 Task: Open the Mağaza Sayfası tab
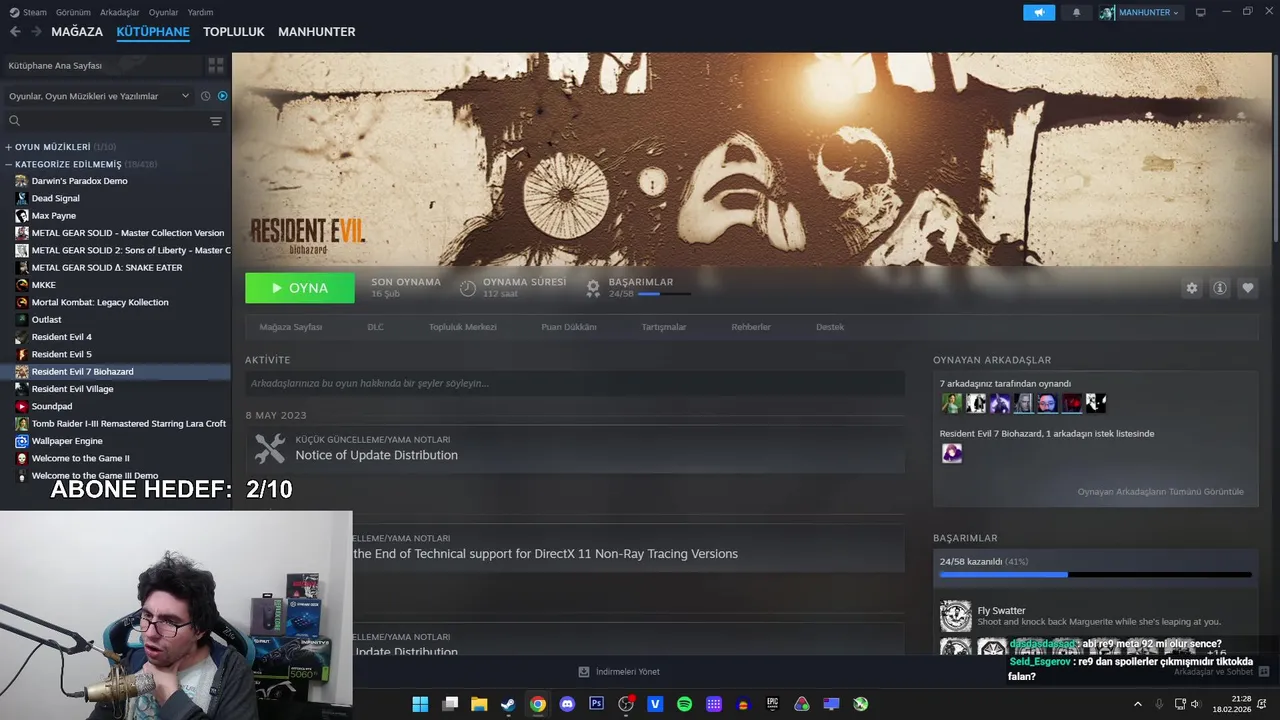[291, 327]
